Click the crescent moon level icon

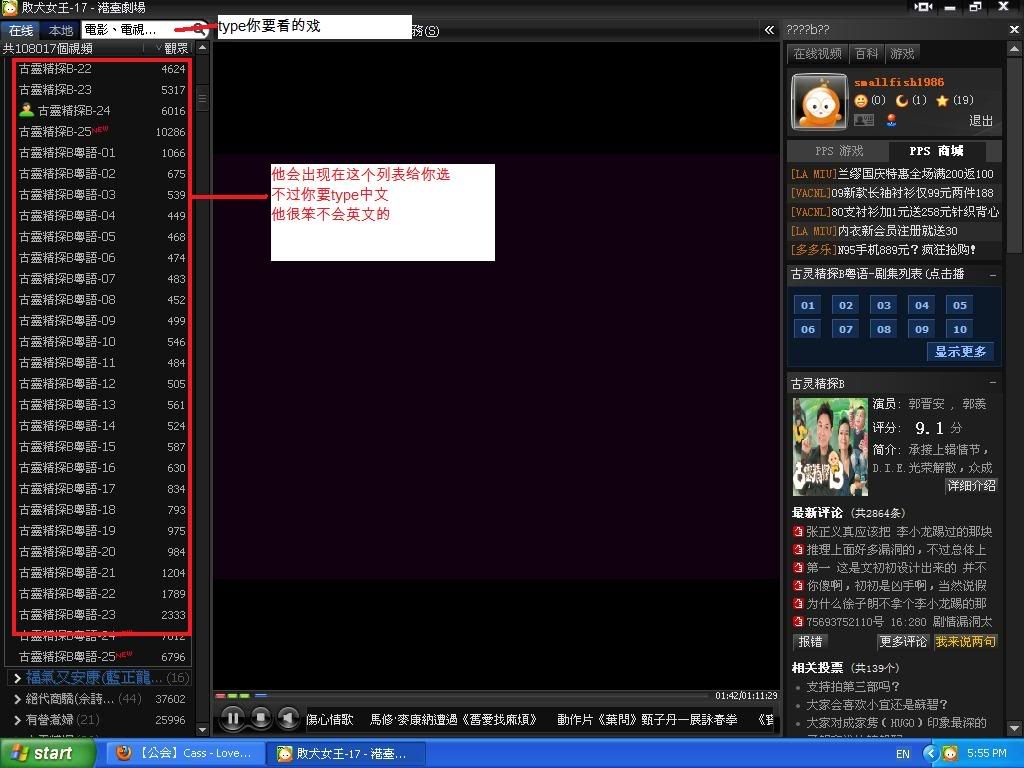(902, 101)
